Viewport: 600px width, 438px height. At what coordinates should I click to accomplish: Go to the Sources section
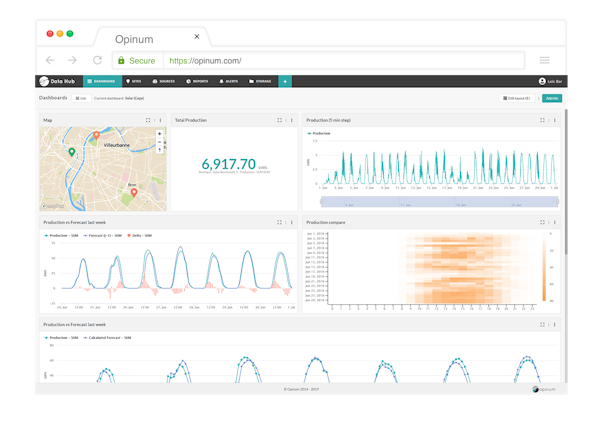pos(163,81)
